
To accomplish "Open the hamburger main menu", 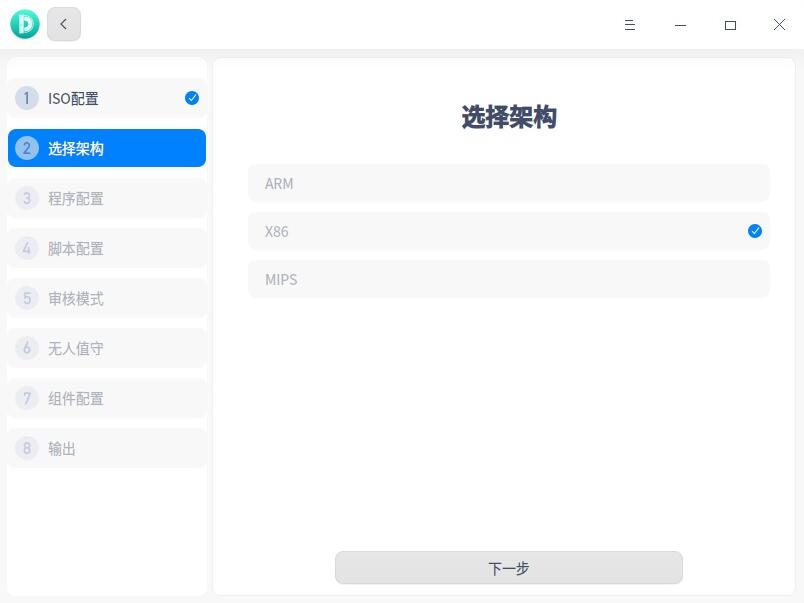I will click(x=630, y=25).
